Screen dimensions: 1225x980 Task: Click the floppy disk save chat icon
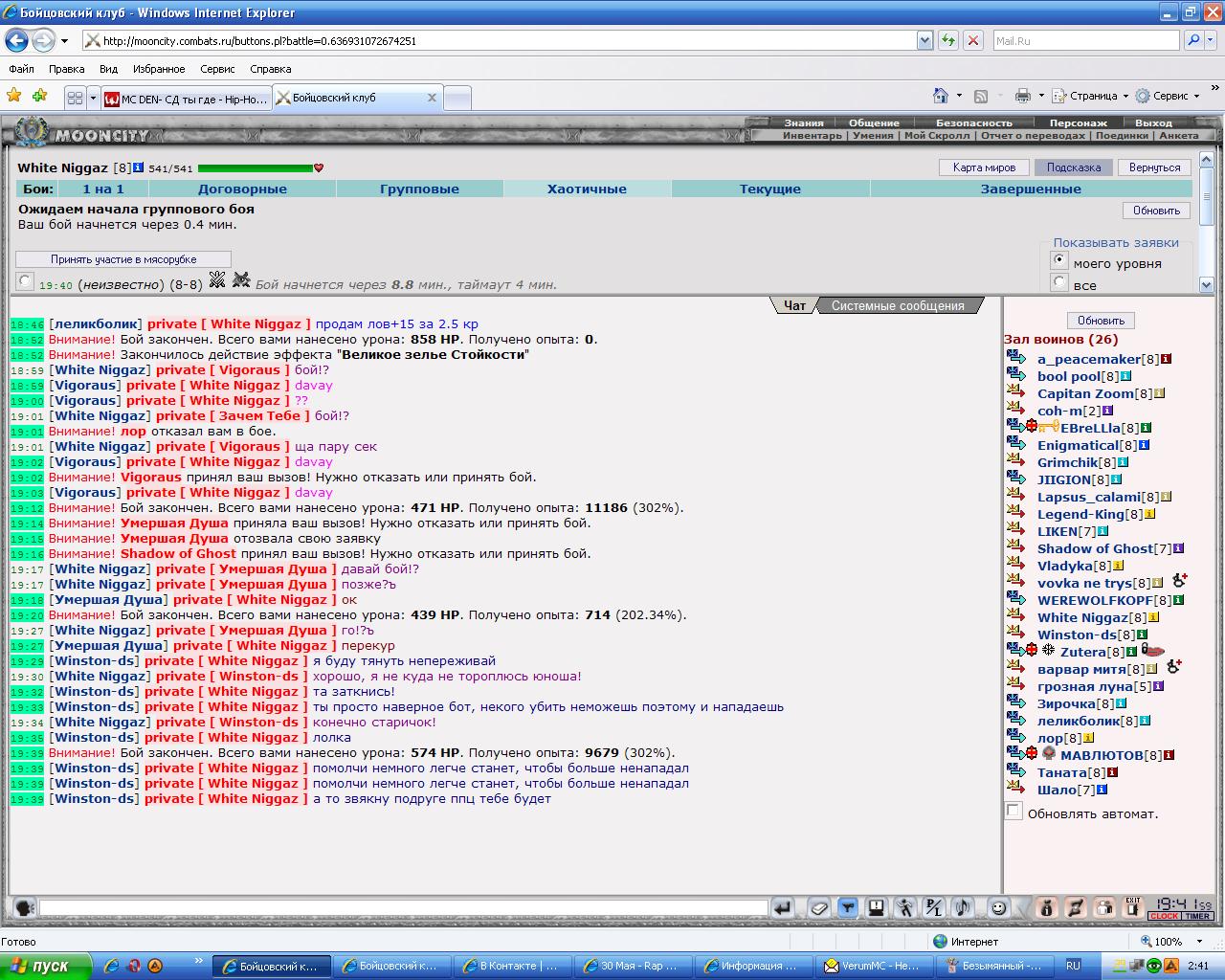click(x=876, y=907)
